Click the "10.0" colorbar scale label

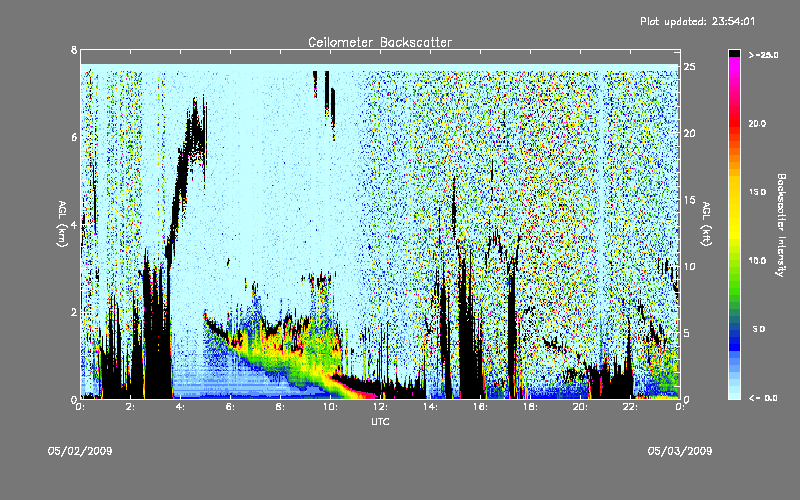(757, 261)
